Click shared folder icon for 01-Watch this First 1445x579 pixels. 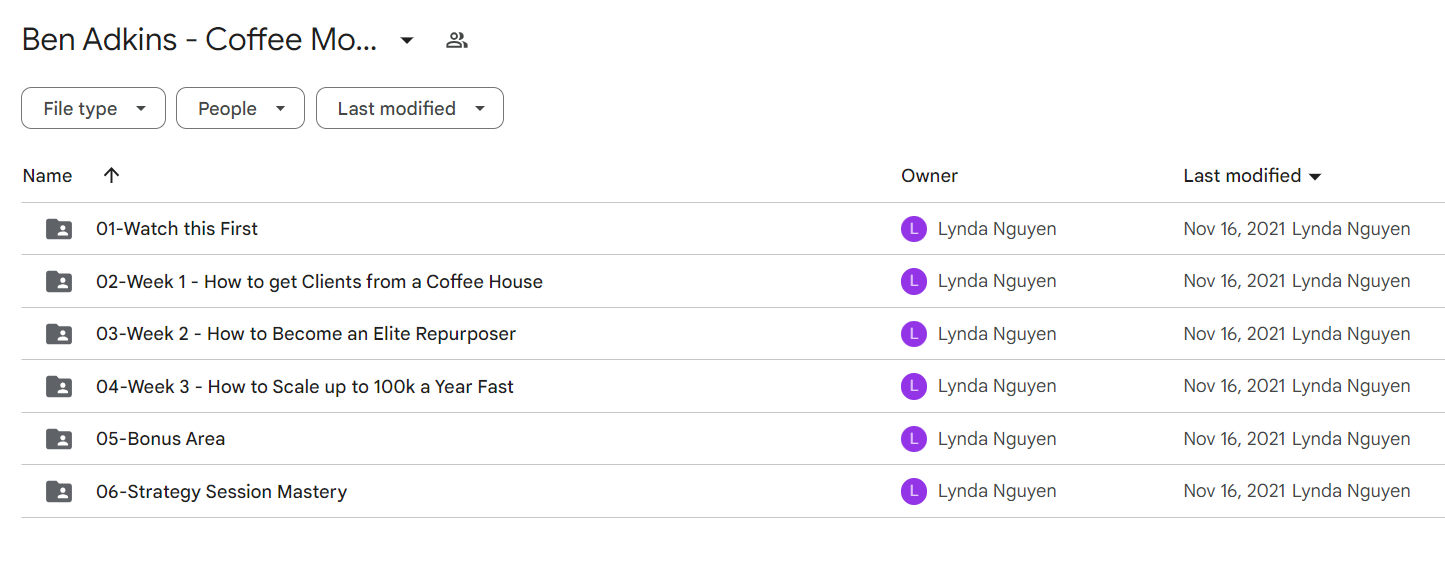(x=59, y=229)
